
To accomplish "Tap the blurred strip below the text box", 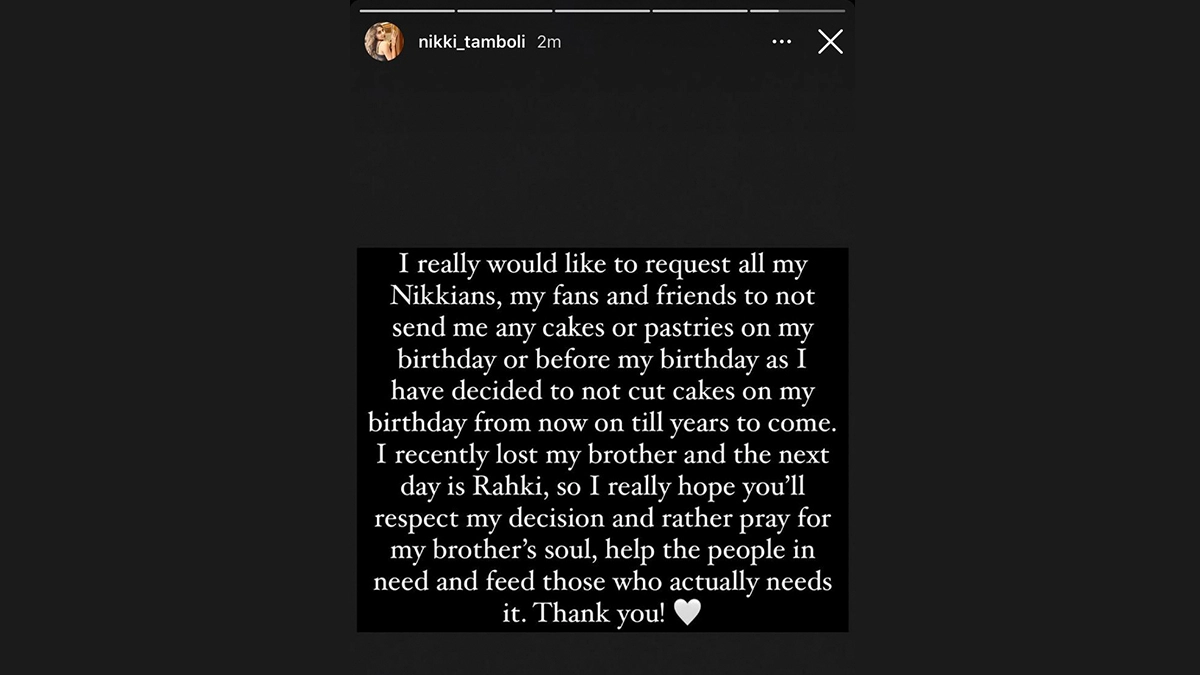I will coord(602,652).
